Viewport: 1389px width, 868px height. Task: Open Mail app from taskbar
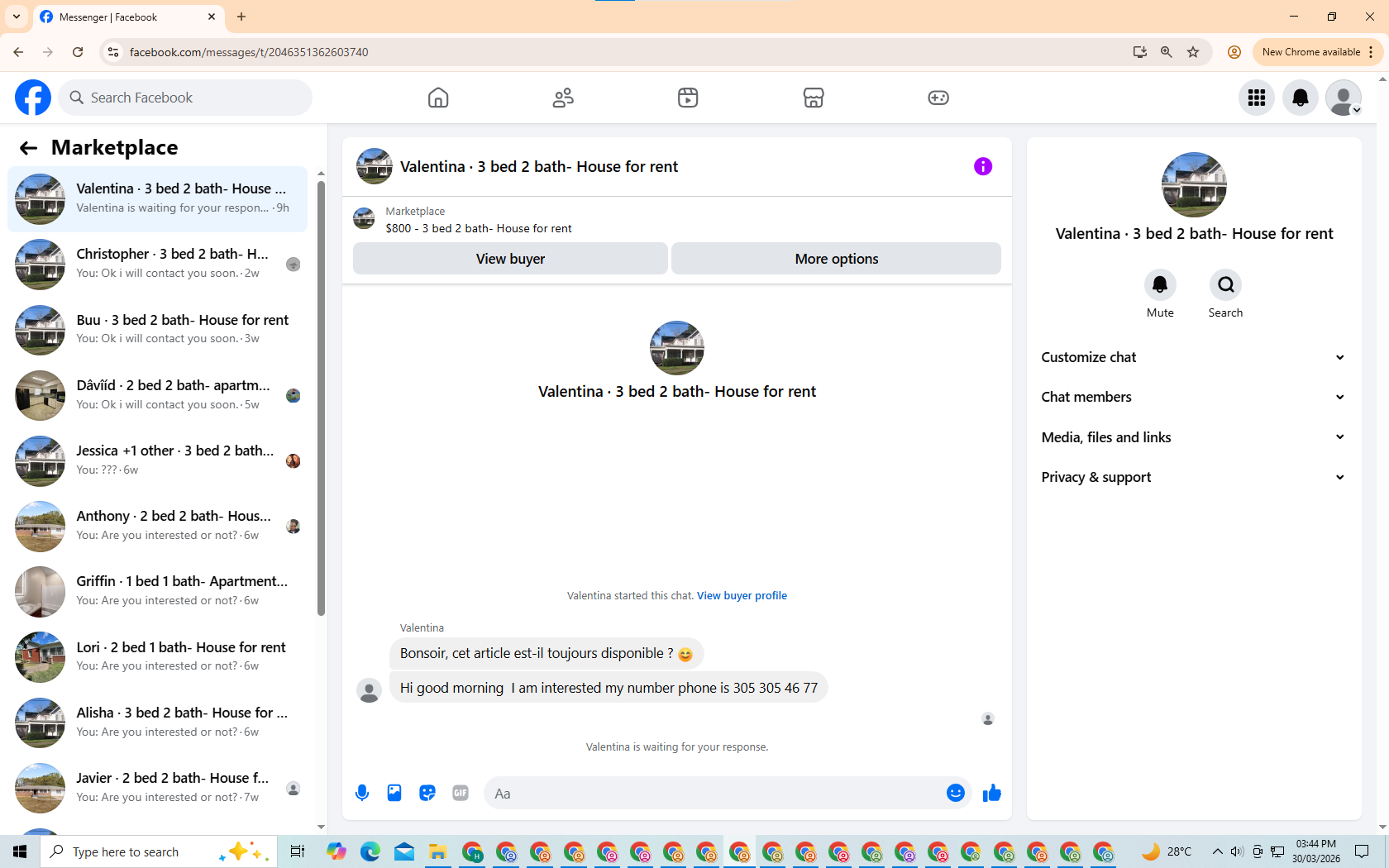coord(404,851)
